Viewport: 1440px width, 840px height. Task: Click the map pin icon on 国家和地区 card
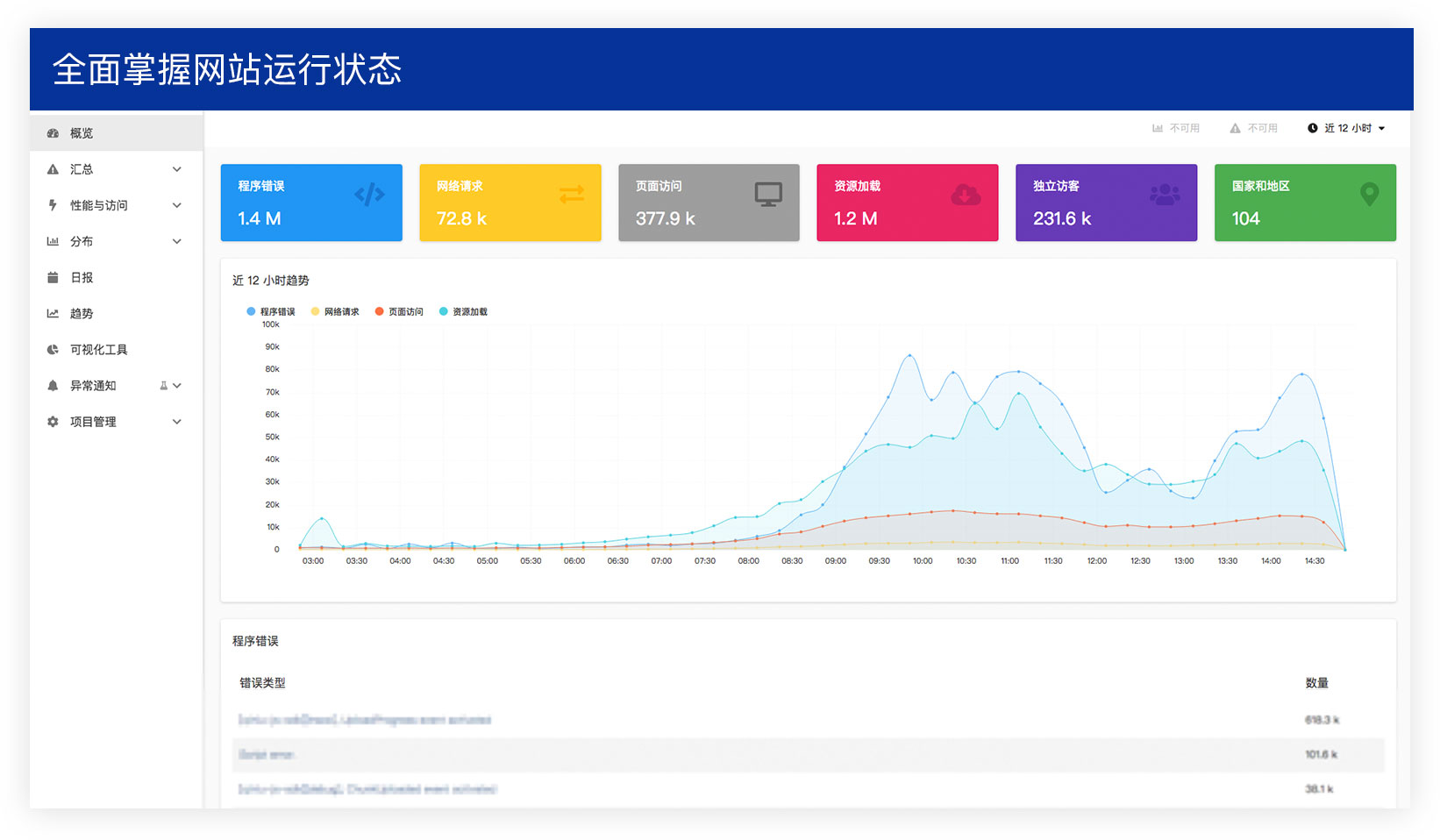coord(1369,194)
